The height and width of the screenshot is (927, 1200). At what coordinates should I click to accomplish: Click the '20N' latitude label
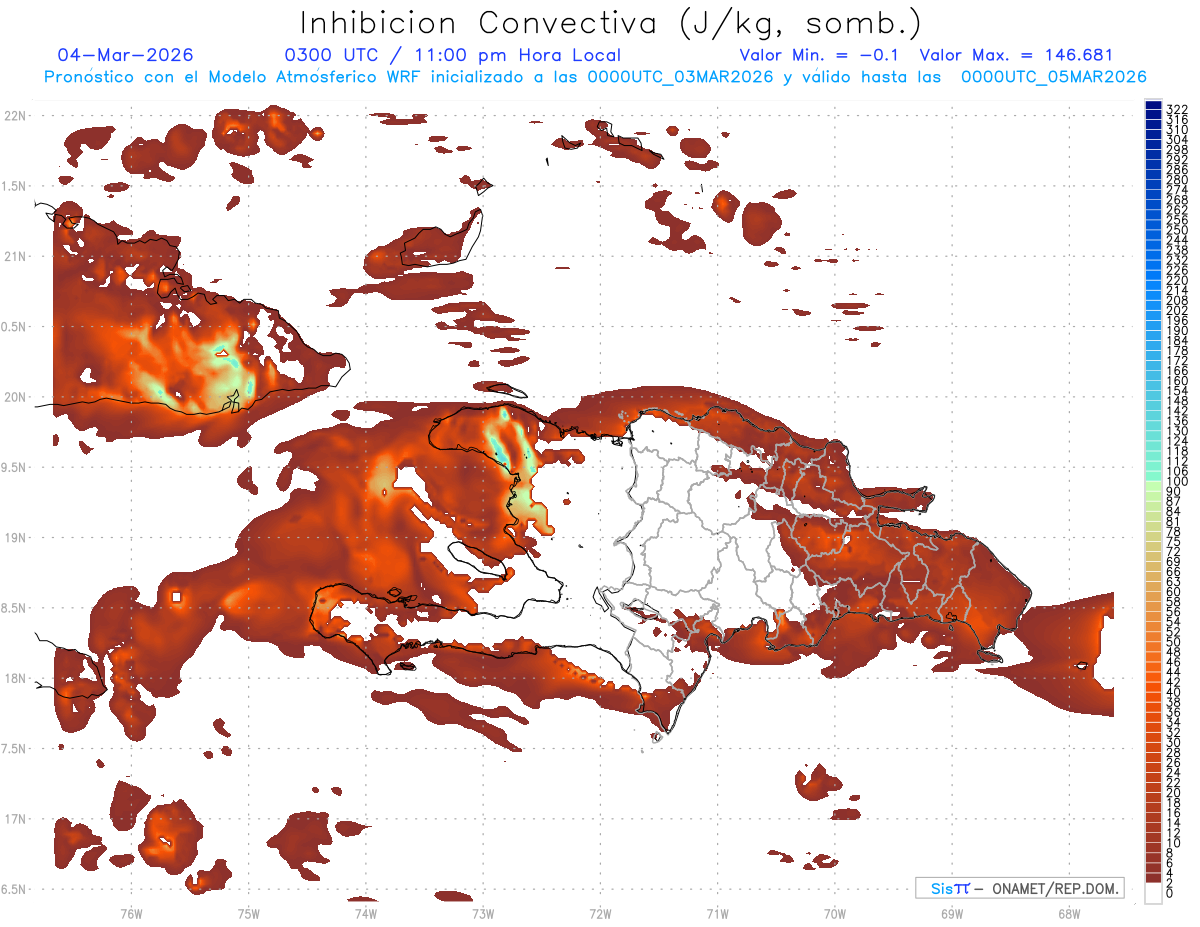pos(15,397)
